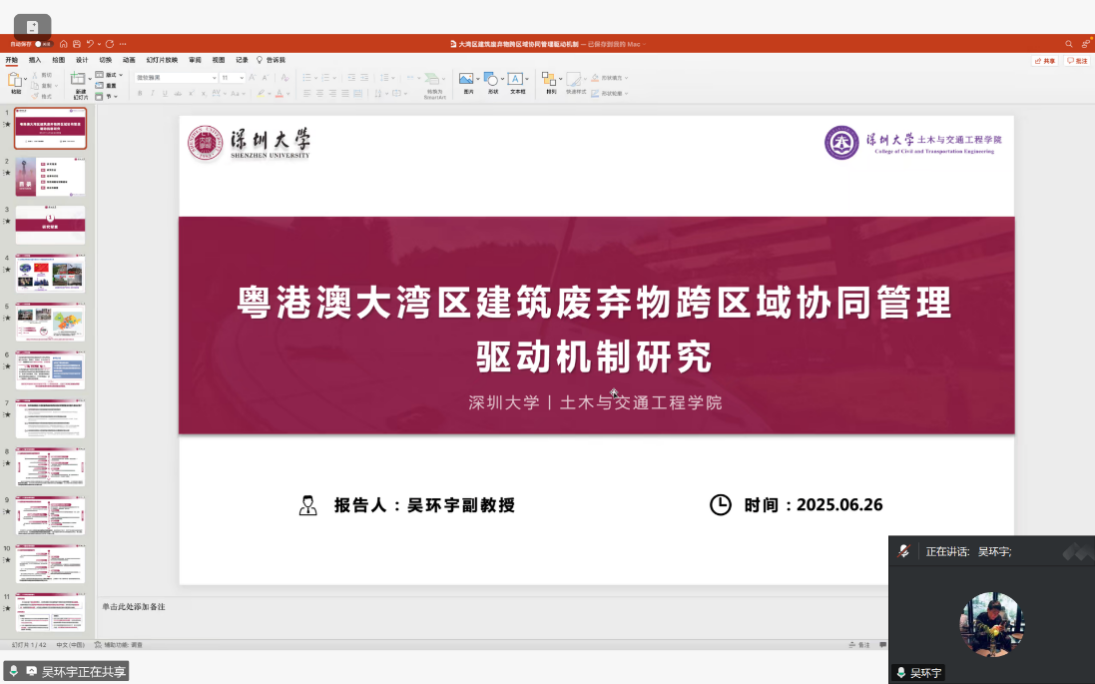
Task: Insert a new slide with 新建幻灯片
Action: click(x=79, y=85)
